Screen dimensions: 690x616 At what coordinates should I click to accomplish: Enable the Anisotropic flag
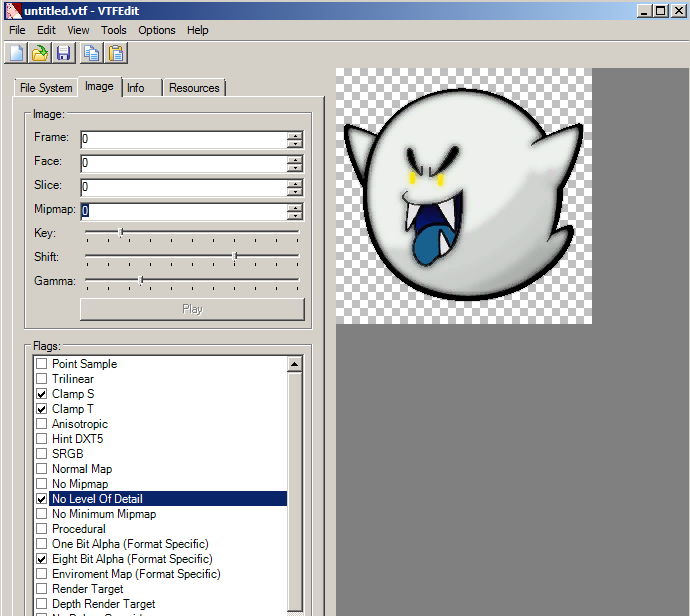pos(41,424)
